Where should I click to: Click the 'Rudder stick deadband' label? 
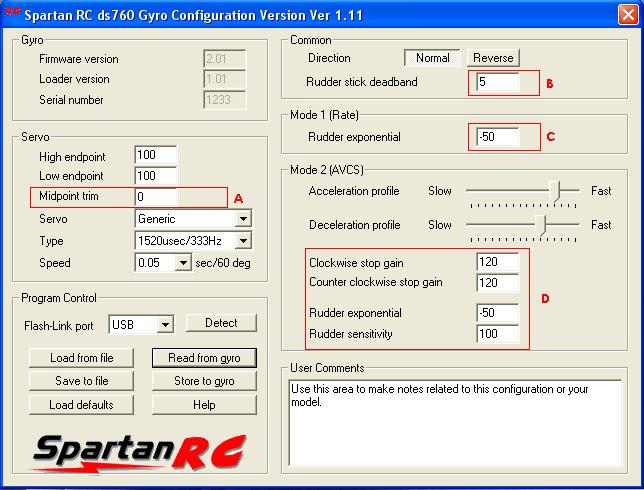click(x=362, y=82)
